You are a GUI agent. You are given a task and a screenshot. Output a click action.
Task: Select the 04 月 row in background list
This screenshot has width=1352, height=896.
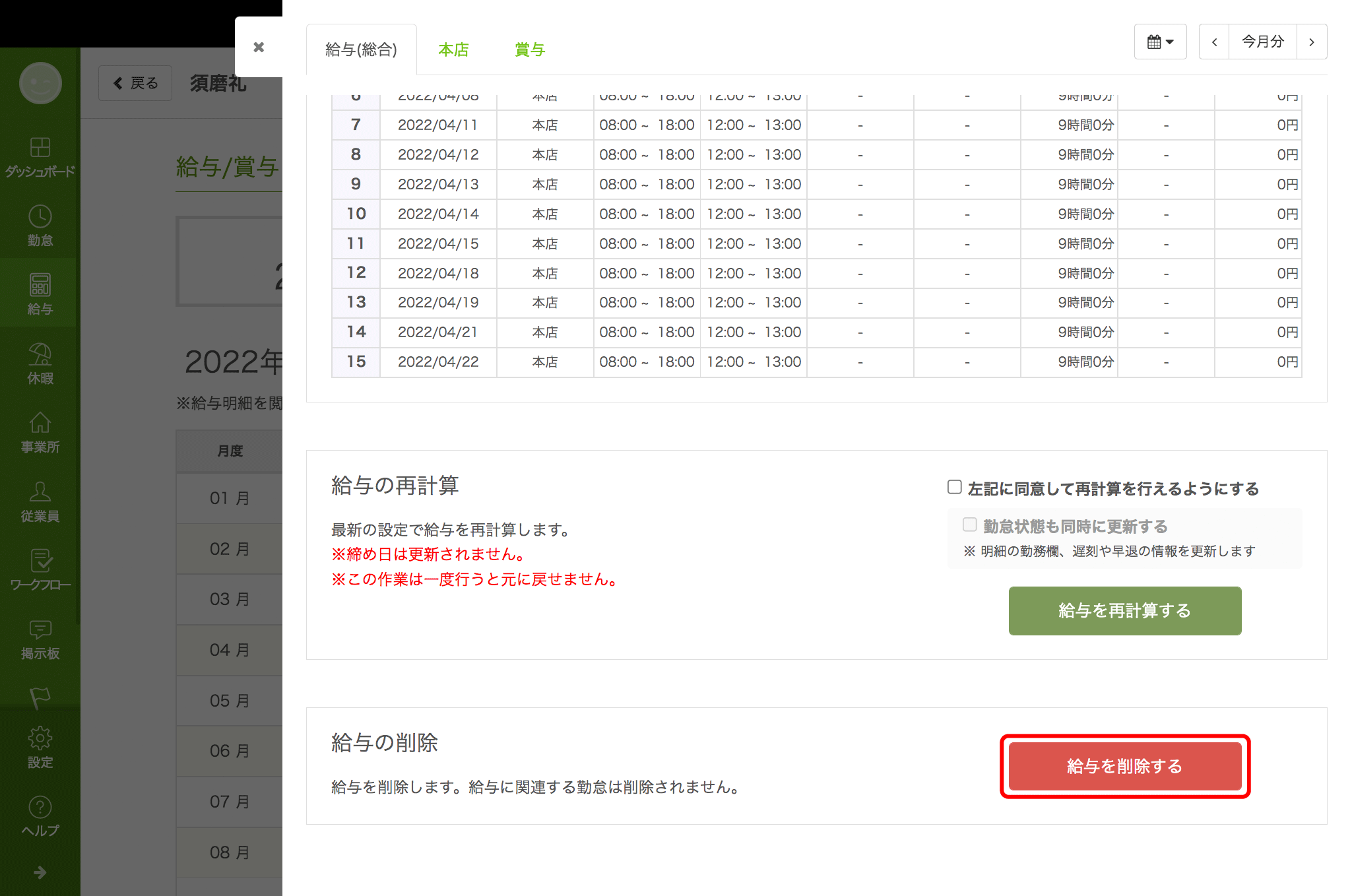[229, 650]
